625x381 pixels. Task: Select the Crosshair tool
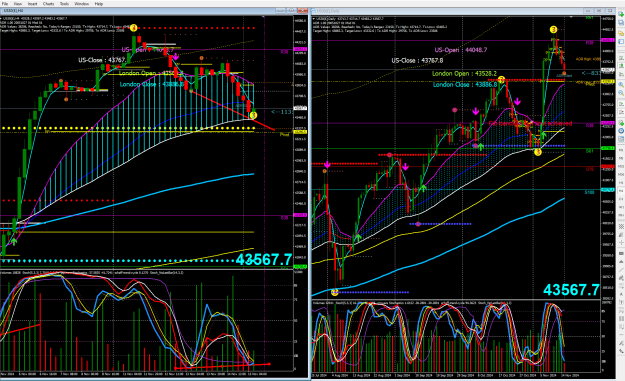tap(621, 243)
